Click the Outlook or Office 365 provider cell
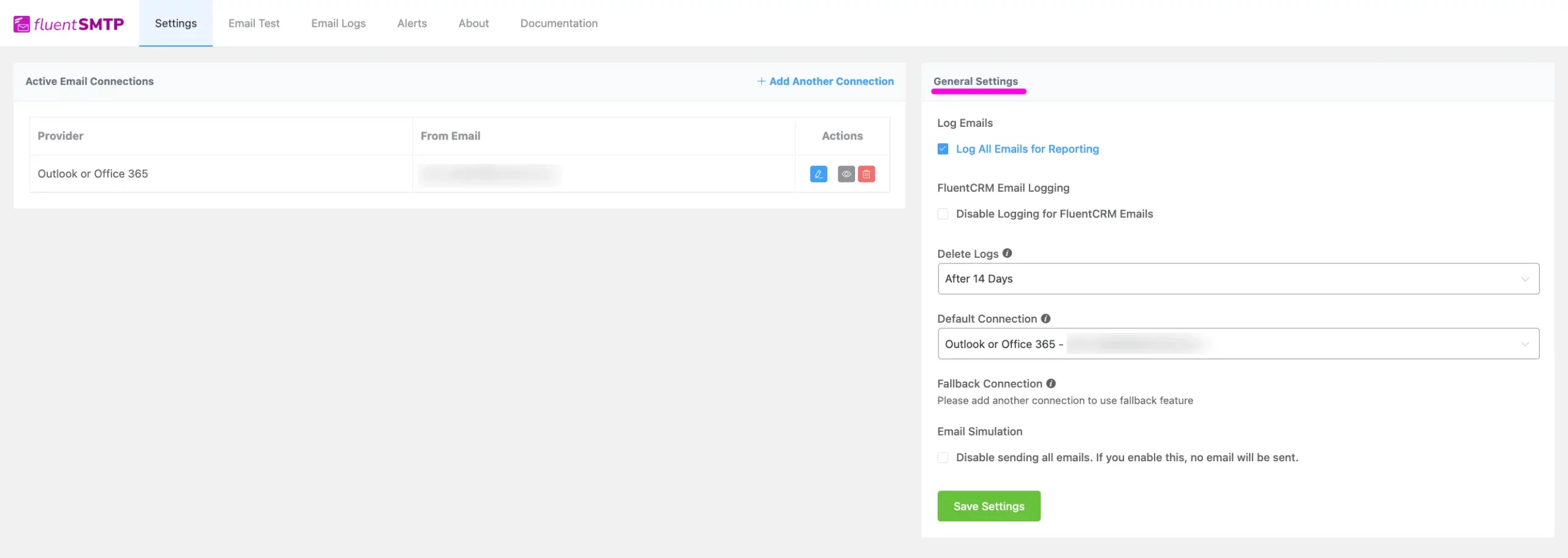The width and height of the screenshot is (1568, 558). tap(221, 174)
